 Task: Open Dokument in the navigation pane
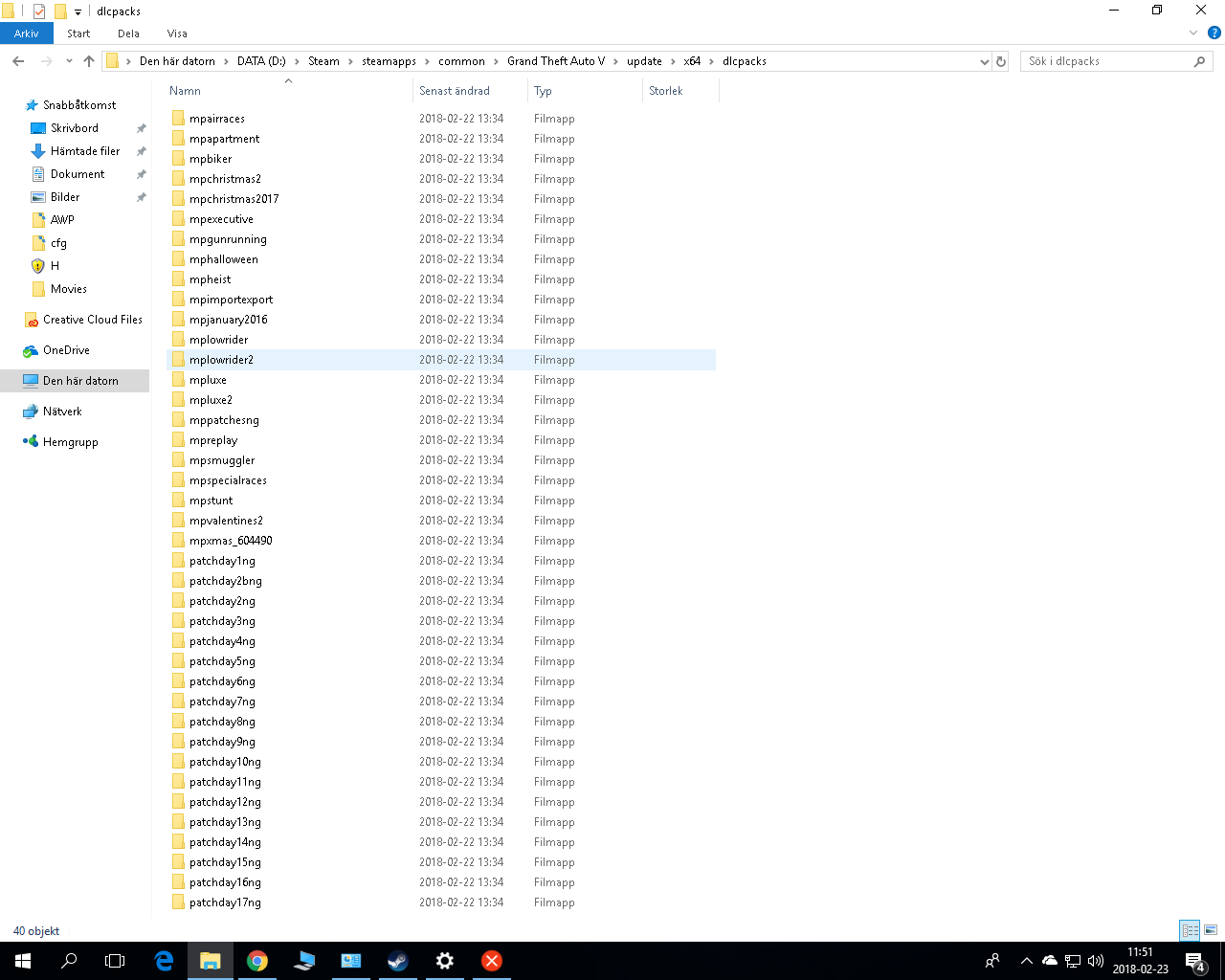78,174
